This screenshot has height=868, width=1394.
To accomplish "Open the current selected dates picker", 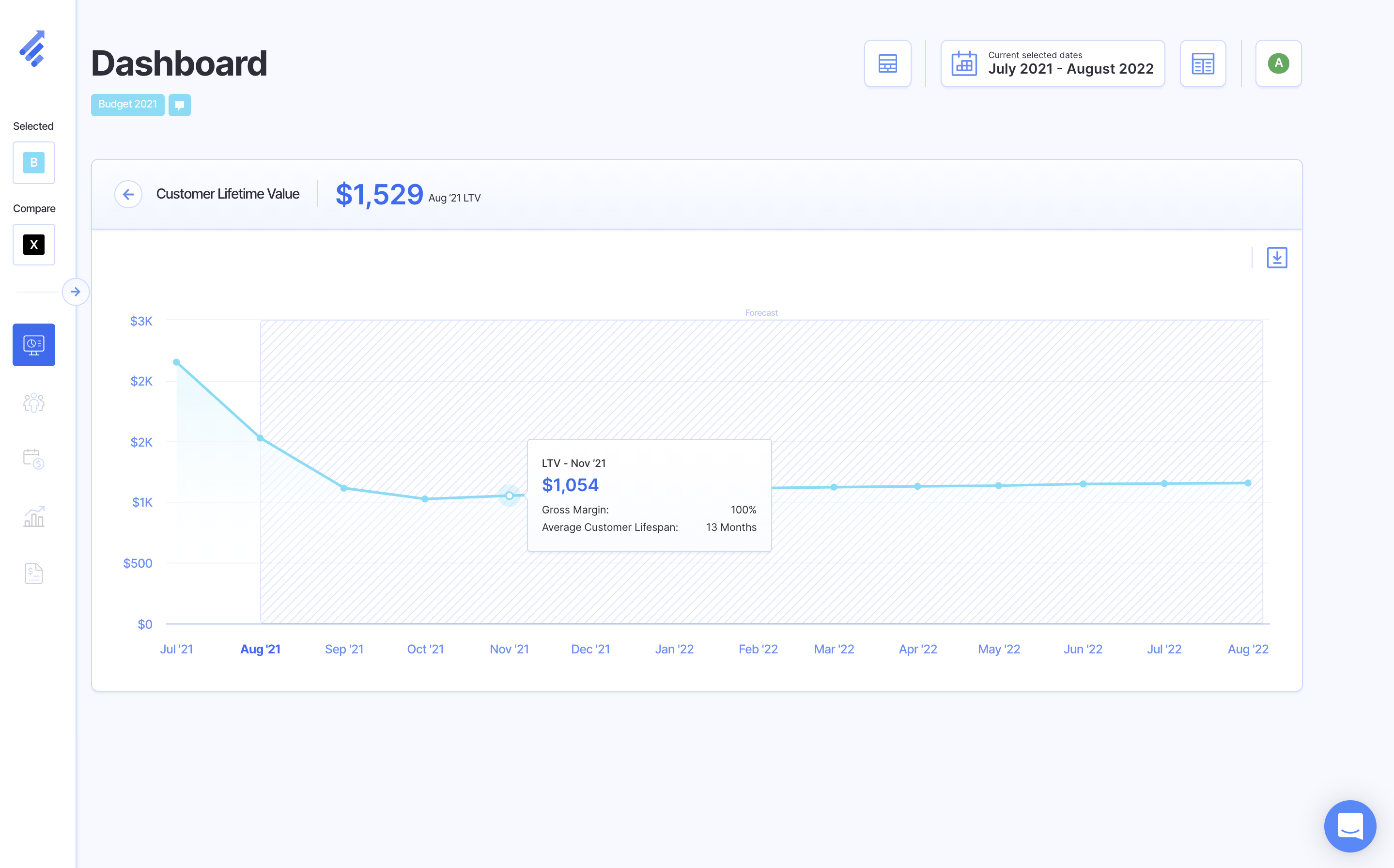I will point(1053,64).
